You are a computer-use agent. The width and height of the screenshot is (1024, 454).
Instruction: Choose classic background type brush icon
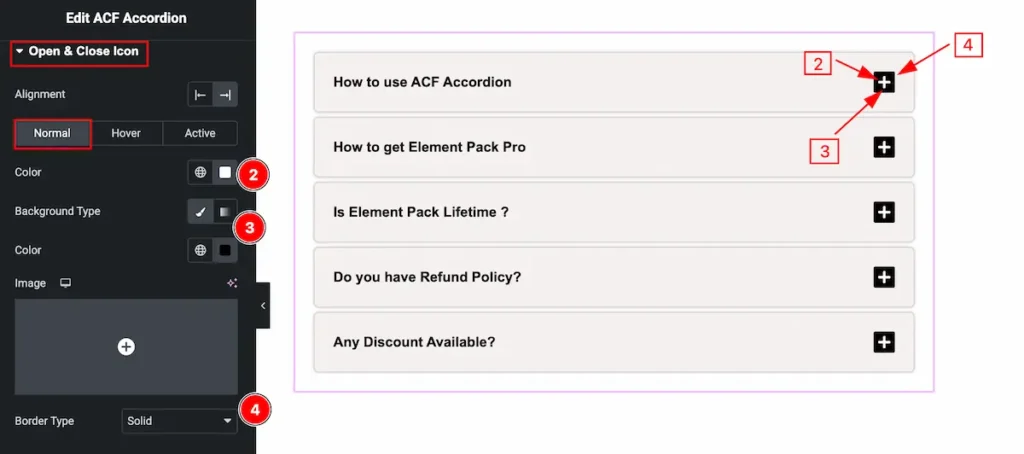[201, 212]
